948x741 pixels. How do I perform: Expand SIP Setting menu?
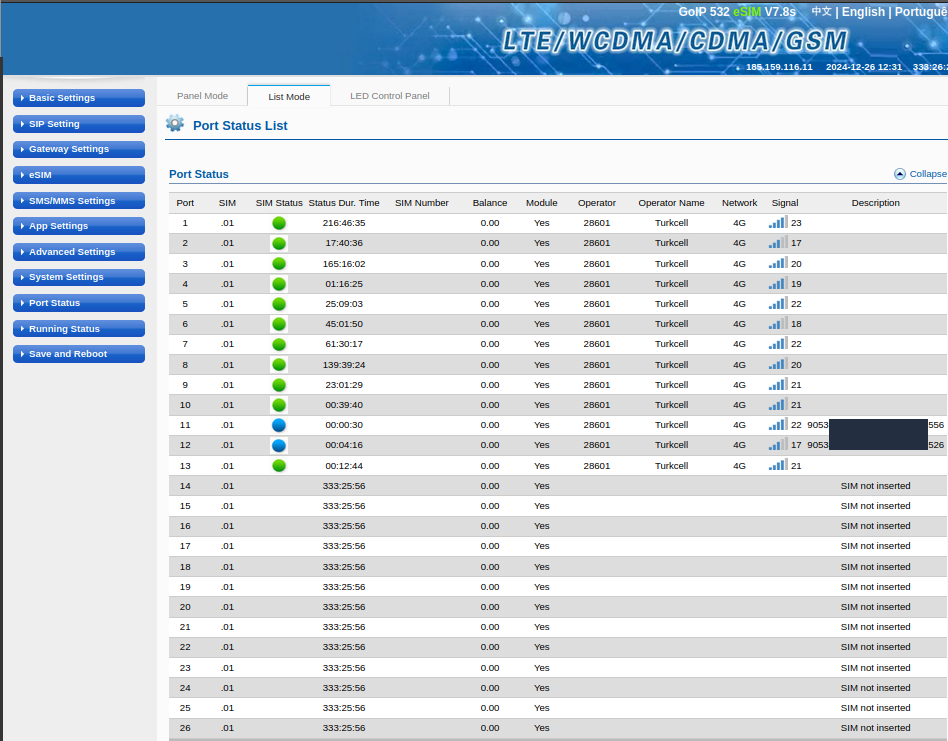[79, 124]
